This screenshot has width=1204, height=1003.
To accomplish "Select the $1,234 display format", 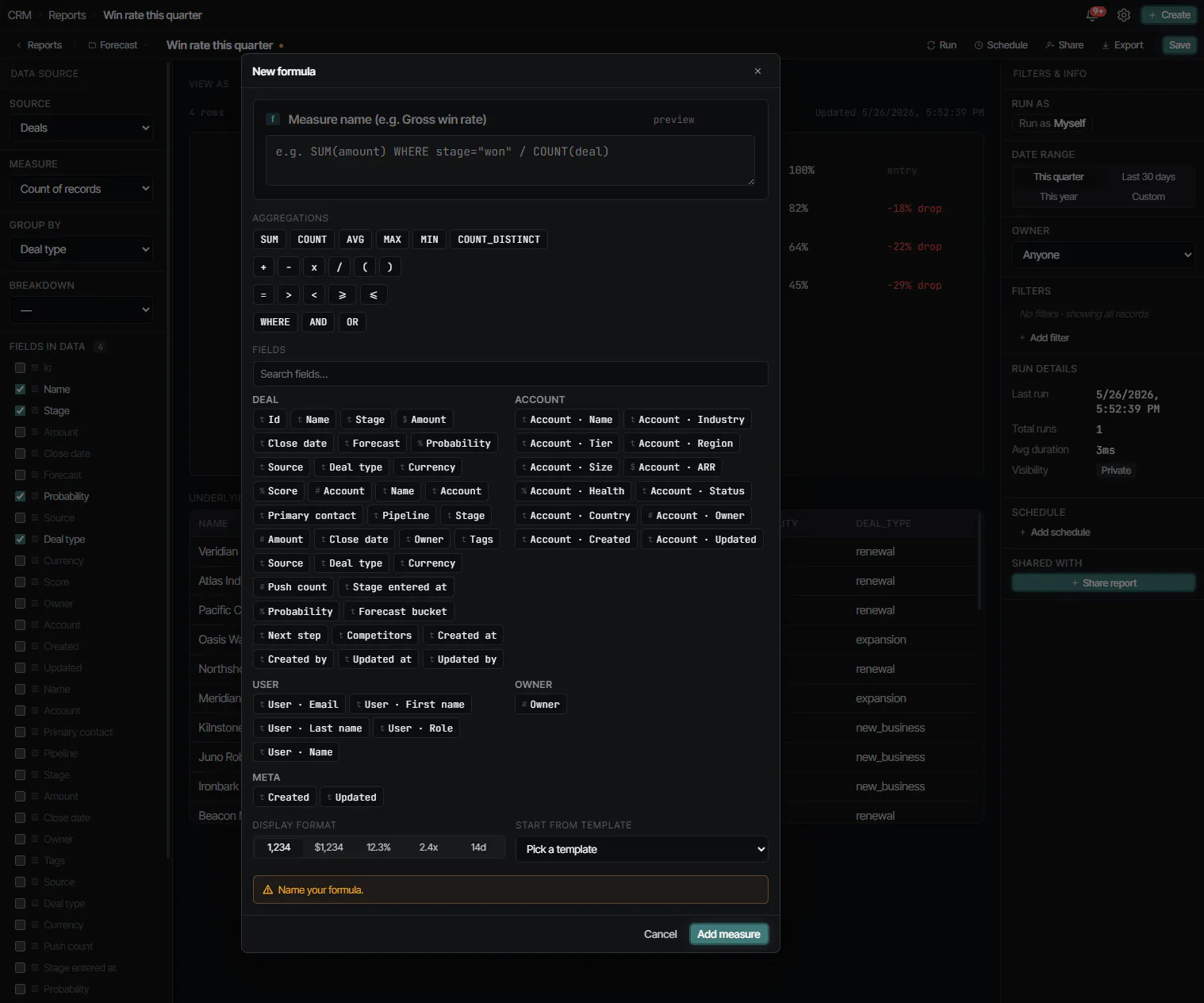I will click(x=328, y=847).
